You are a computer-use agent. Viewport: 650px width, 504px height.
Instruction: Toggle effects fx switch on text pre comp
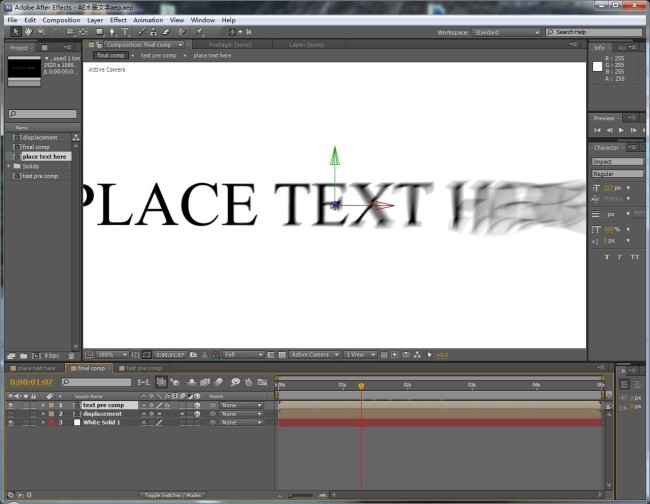pyautogui.click(x=167, y=405)
